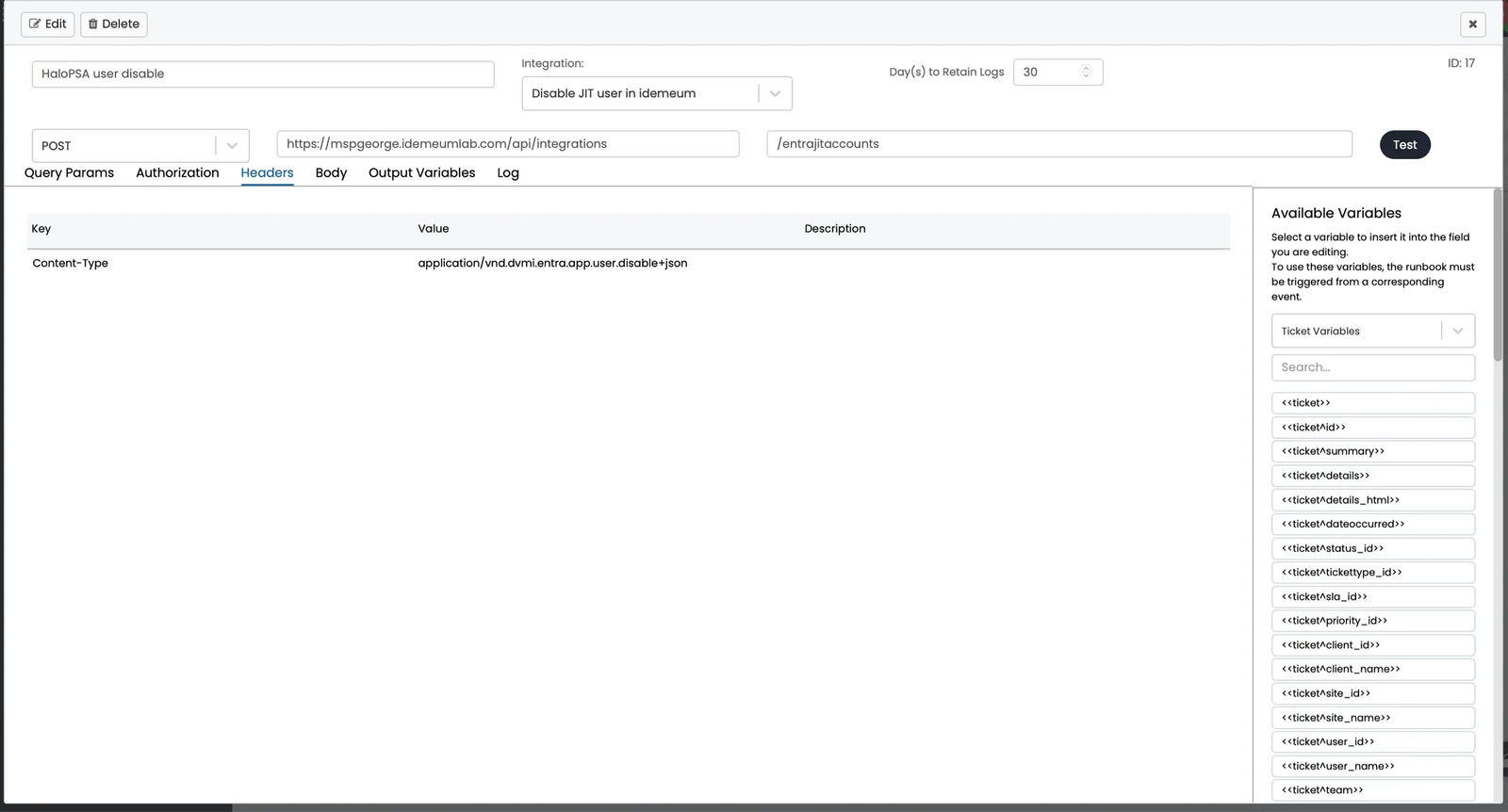Open the Output Variables tab
The width and height of the screenshot is (1508, 812).
(x=421, y=172)
